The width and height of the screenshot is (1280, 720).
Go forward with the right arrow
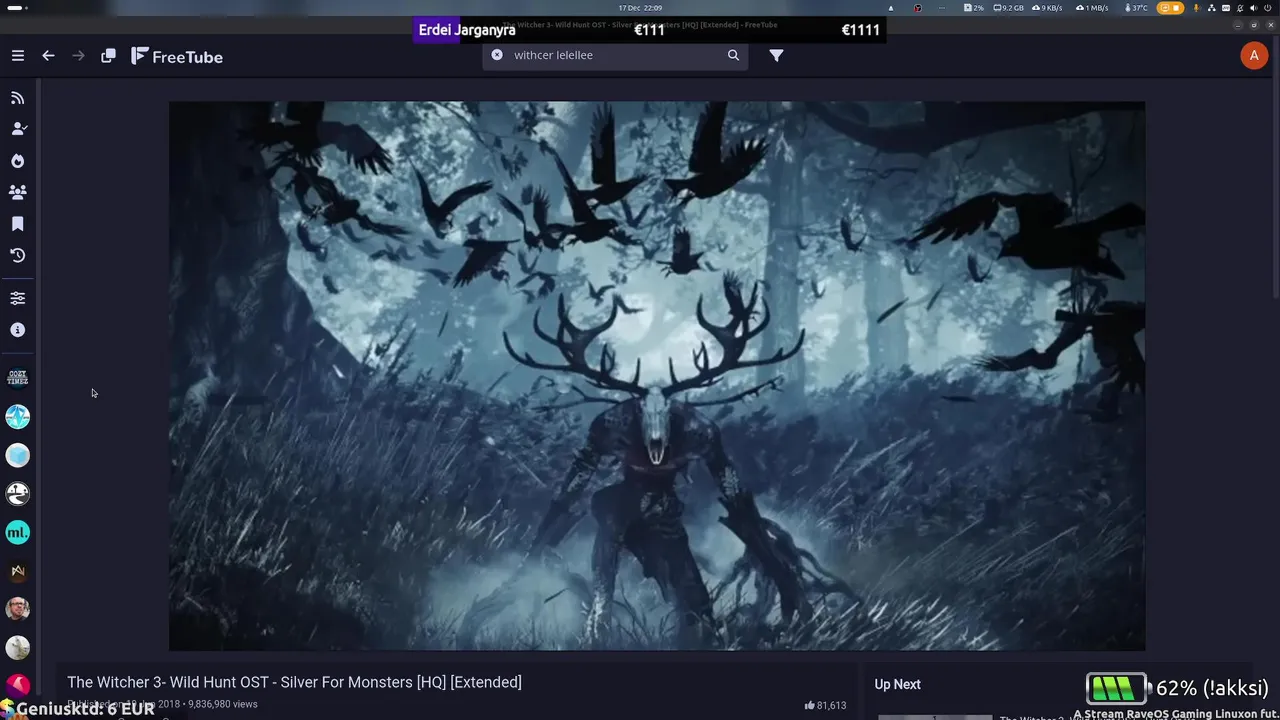point(78,56)
